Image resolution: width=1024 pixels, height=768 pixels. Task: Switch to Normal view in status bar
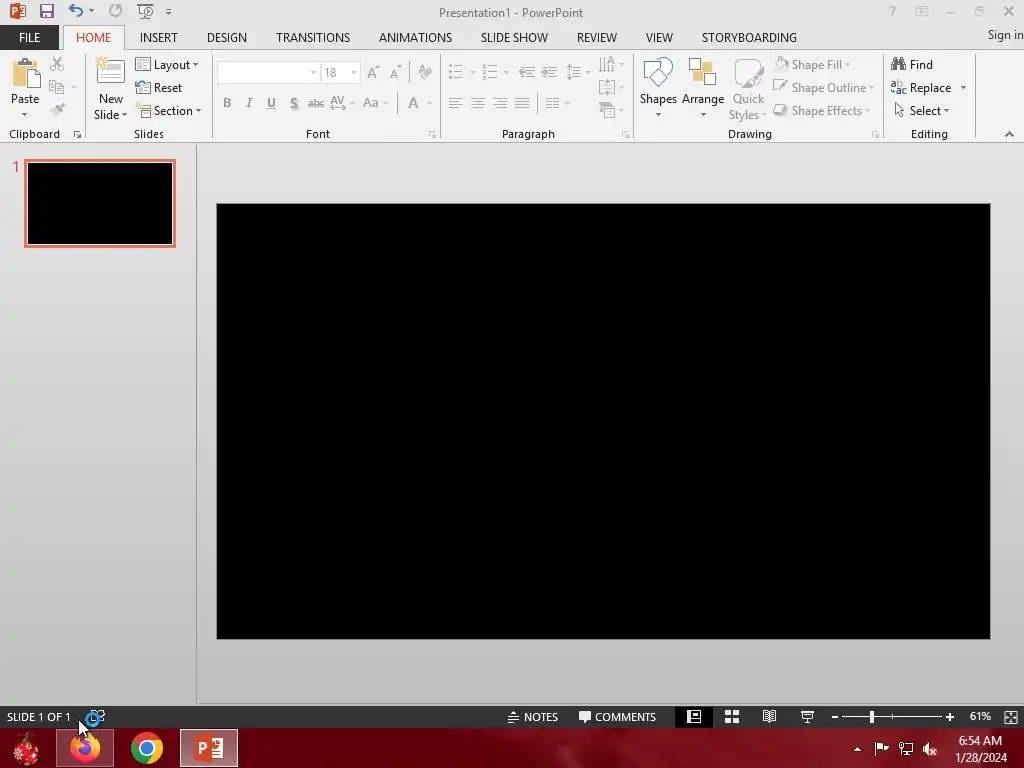694,717
